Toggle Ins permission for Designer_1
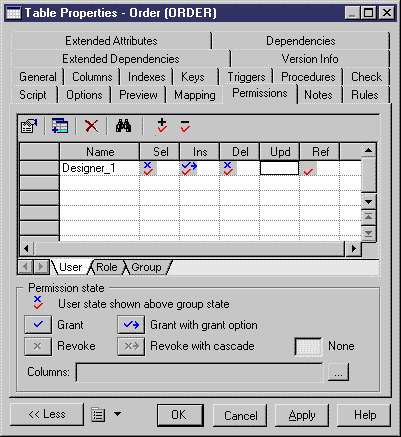The height and width of the screenshot is (437, 401). click(x=199, y=168)
